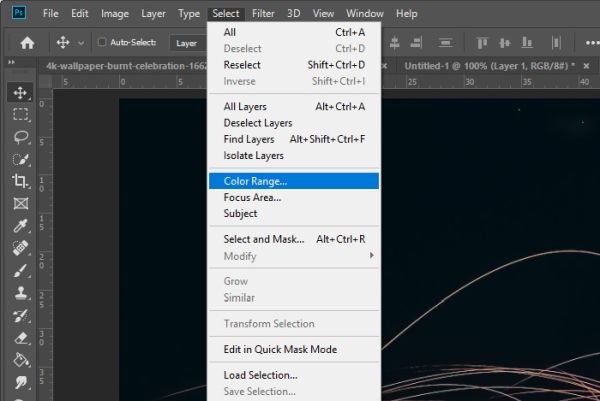Open the three-dots more options
The image size is (600, 401).
tap(592, 43)
